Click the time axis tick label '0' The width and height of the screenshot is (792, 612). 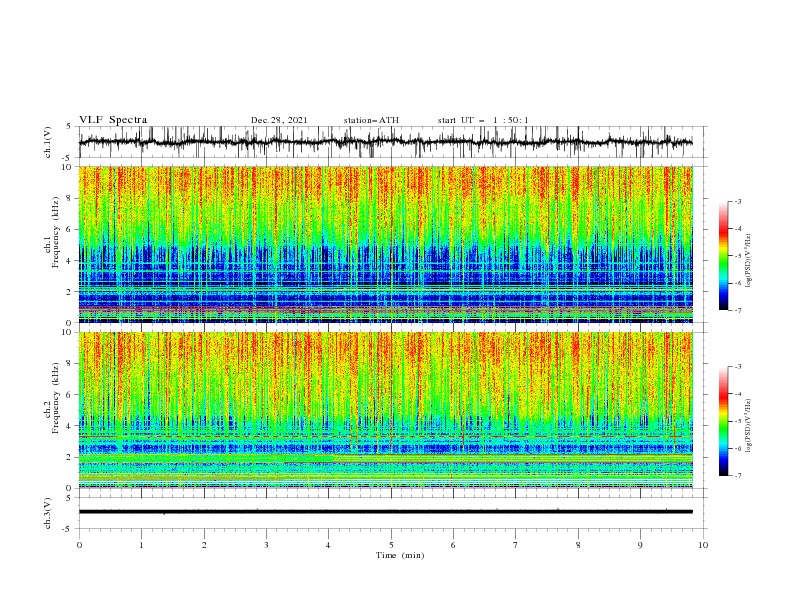(x=79, y=545)
